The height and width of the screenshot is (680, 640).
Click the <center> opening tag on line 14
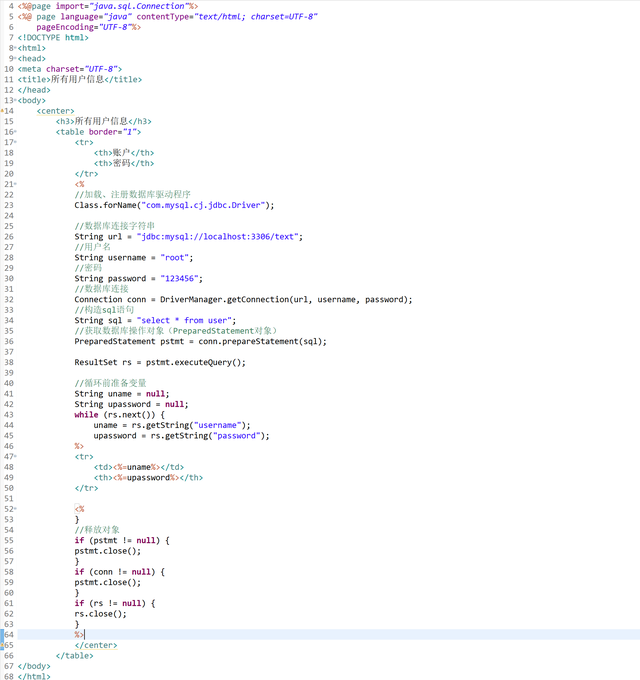pyautogui.click(x=56, y=111)
